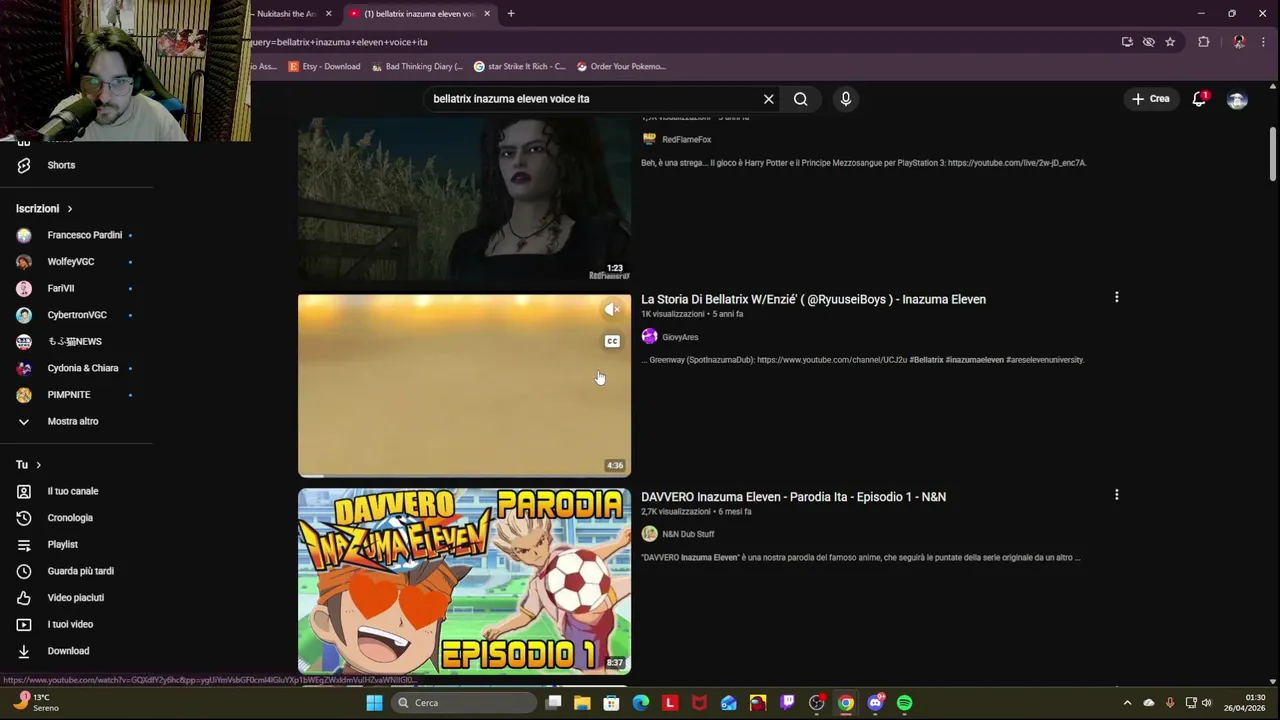Open YouTube notifications bell

(x=1199, y=99)
